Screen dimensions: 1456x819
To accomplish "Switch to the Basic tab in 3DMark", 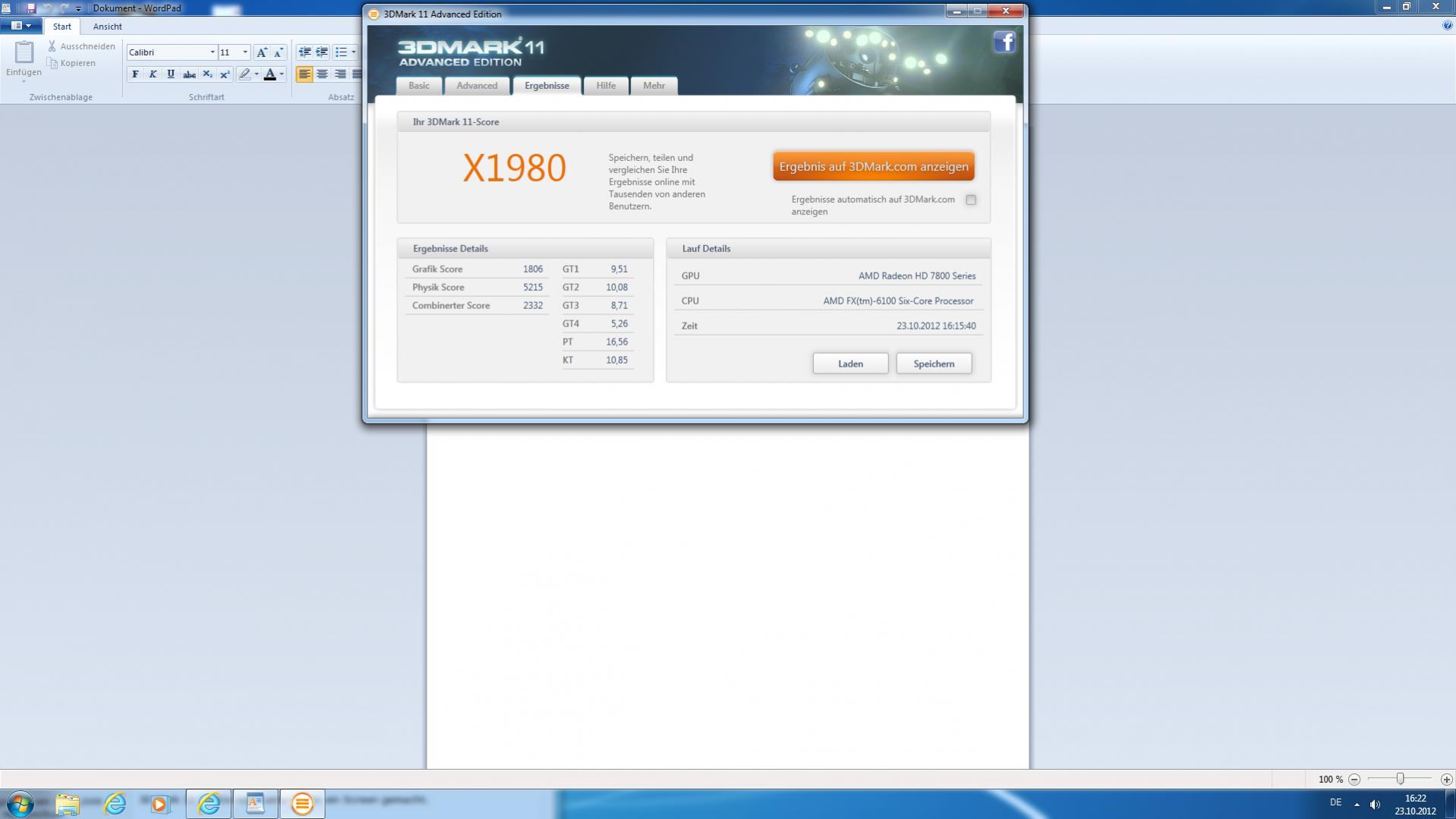I will tap(419, 86).
